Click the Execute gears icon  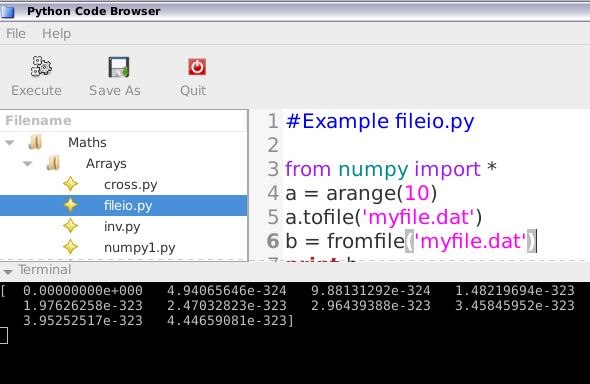[x=41, y=67]
